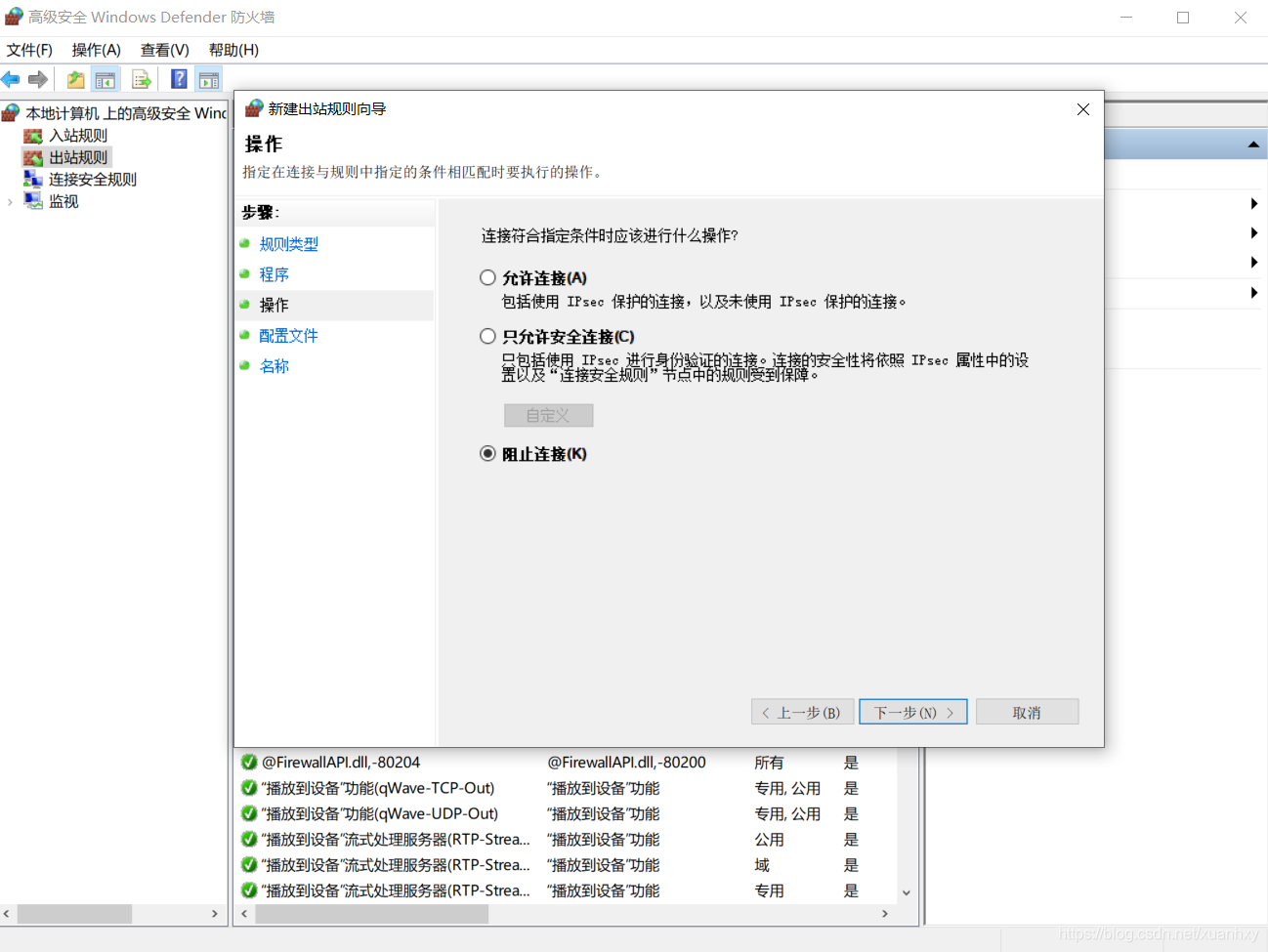Screen dimensions: 1268x952
Task: Click the Back arrow toolbar icon
Action: pyautogui.click(x=11, y=79)
